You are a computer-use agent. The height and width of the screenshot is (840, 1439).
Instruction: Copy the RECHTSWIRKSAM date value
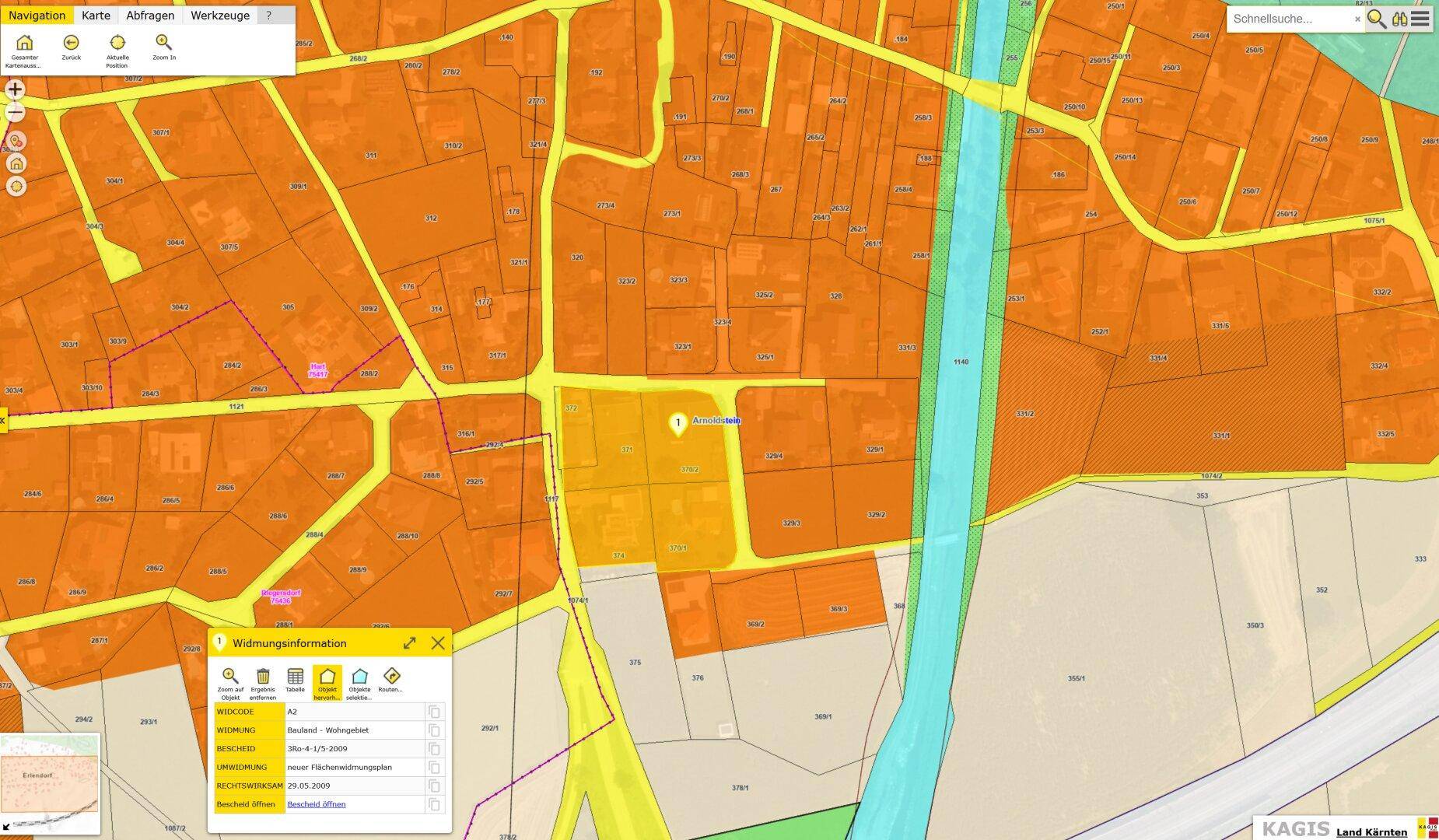(435, 786)
